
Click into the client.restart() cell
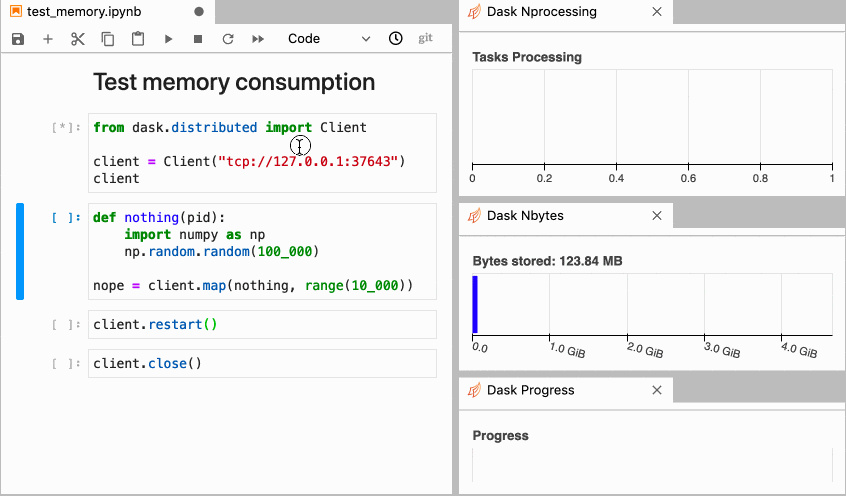(x=262, y=325)
